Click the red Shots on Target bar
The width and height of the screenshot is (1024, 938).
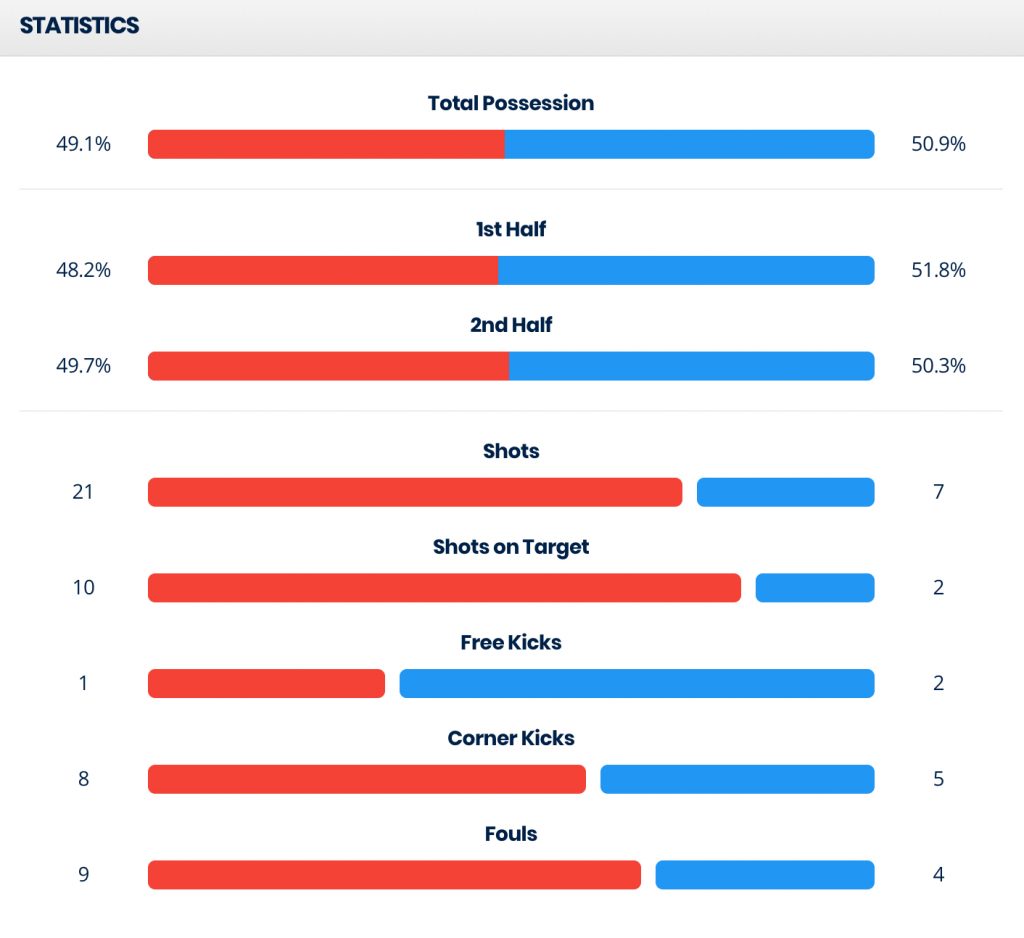444,588
